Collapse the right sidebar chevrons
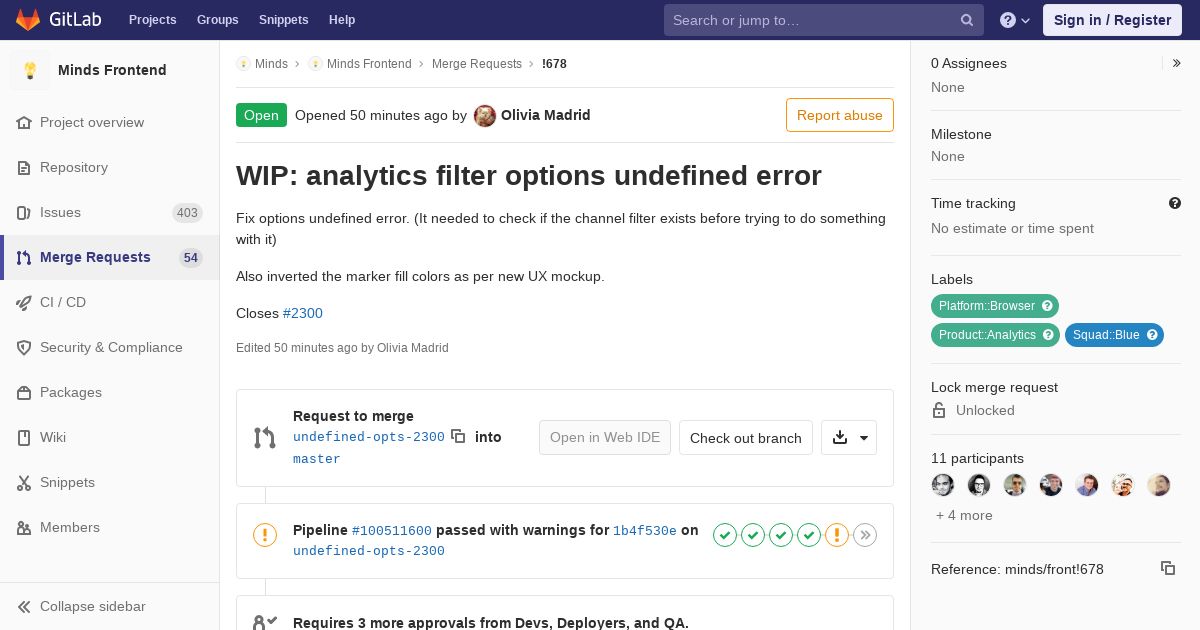Viewport: 1200px width, 630px height. (x=1177, y=63)
